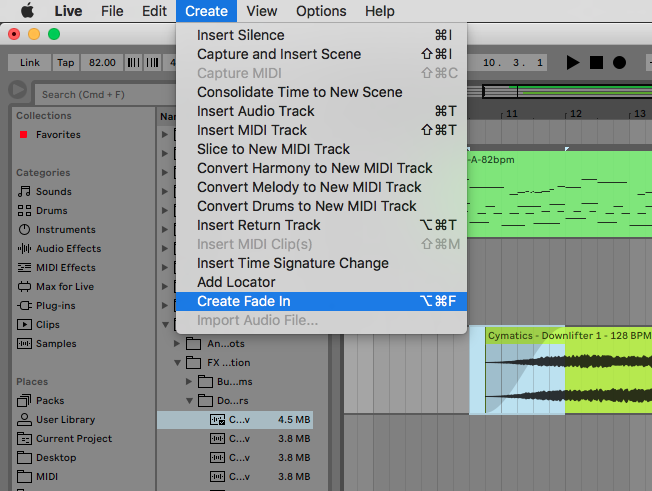Open the Help menu
Screen dimensions: 652x491
click(380, 11)
